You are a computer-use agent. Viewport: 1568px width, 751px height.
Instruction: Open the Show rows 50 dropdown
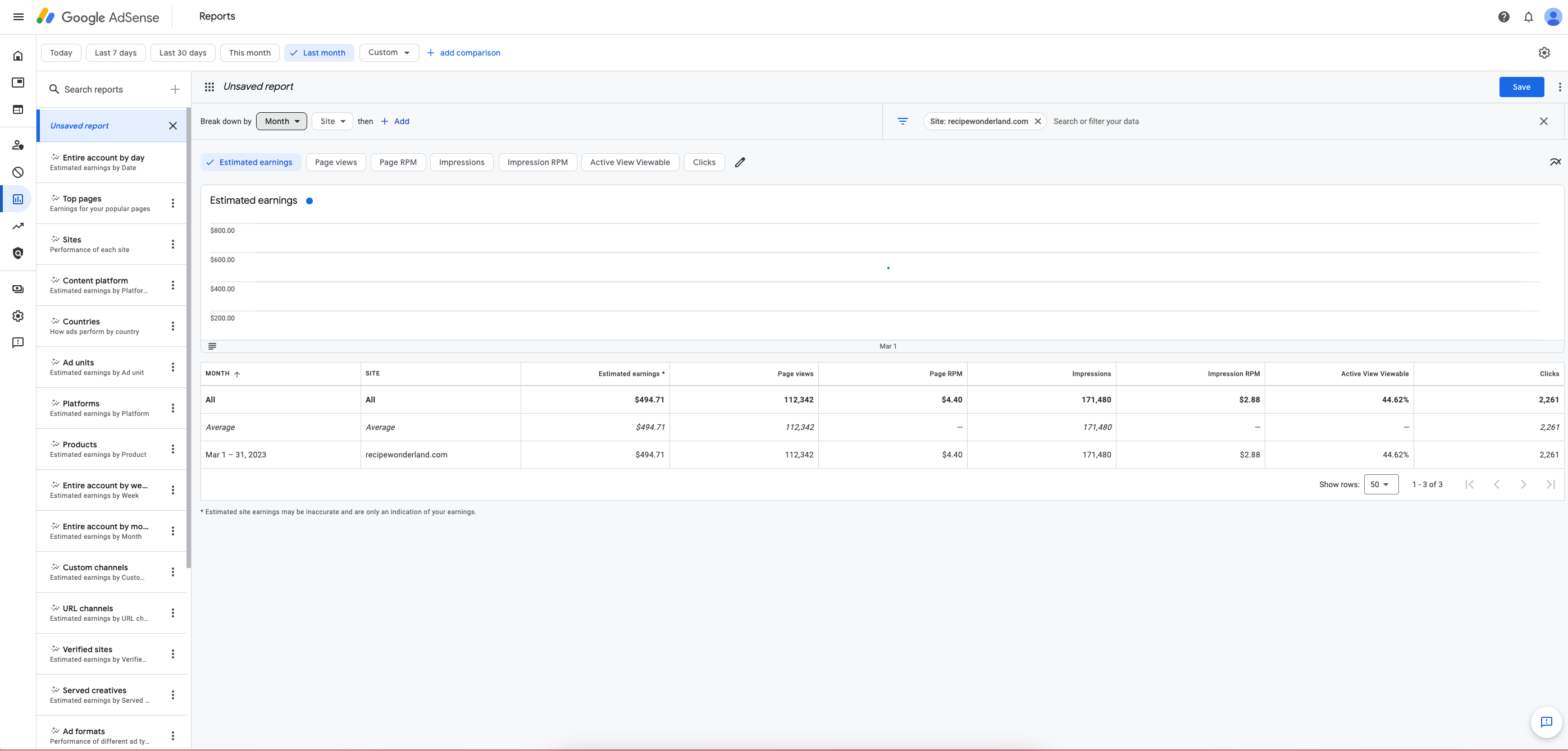[1381, 484]
